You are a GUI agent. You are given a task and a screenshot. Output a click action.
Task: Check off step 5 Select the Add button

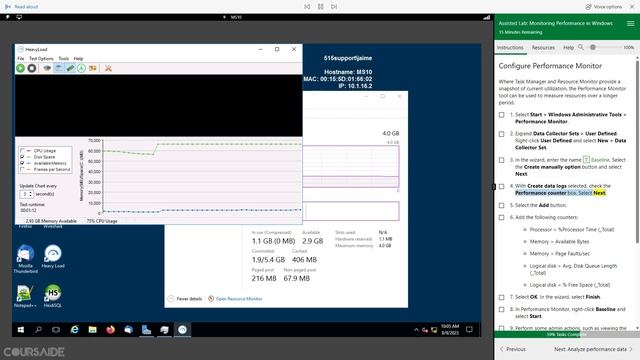coord(502,205)
